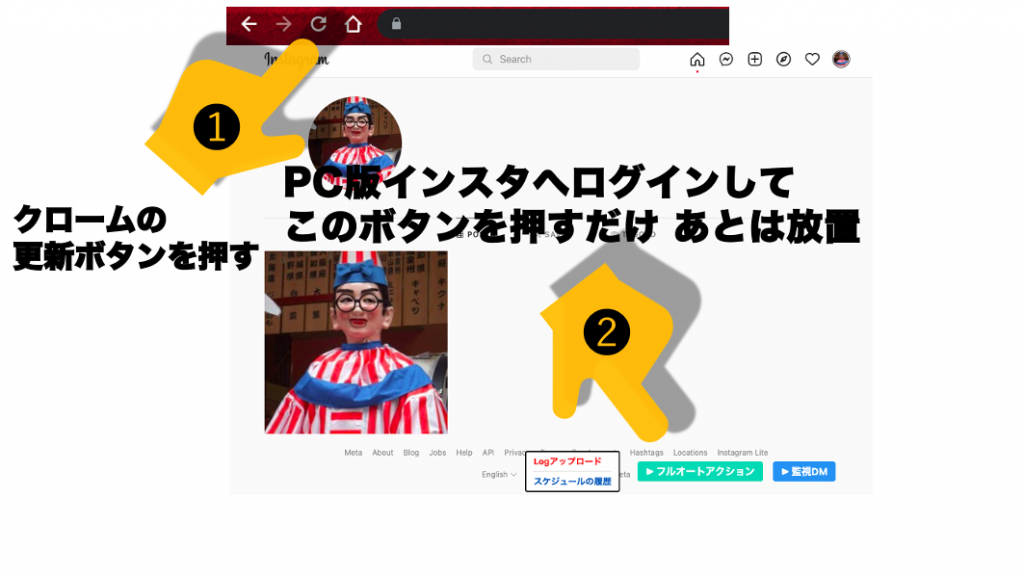Click the green フルオートアクション button
Image resolution: width=1024 pixels, height=576 pixels.
point(700,472)
